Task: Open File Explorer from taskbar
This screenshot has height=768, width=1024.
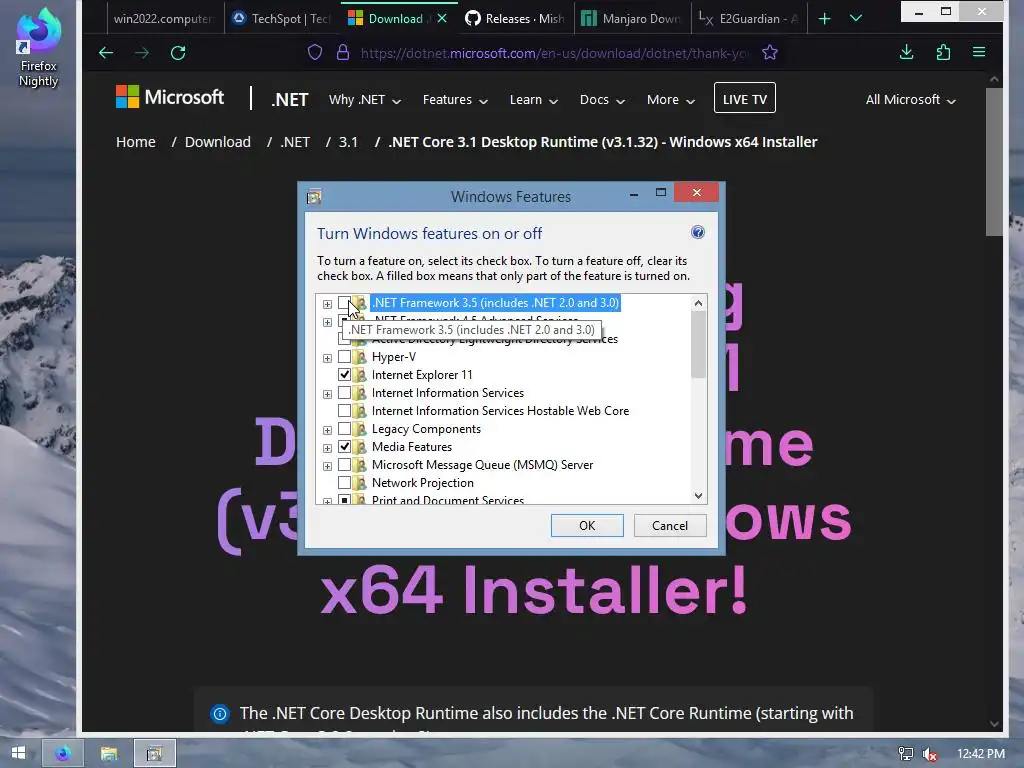Action: pos(108,754)
